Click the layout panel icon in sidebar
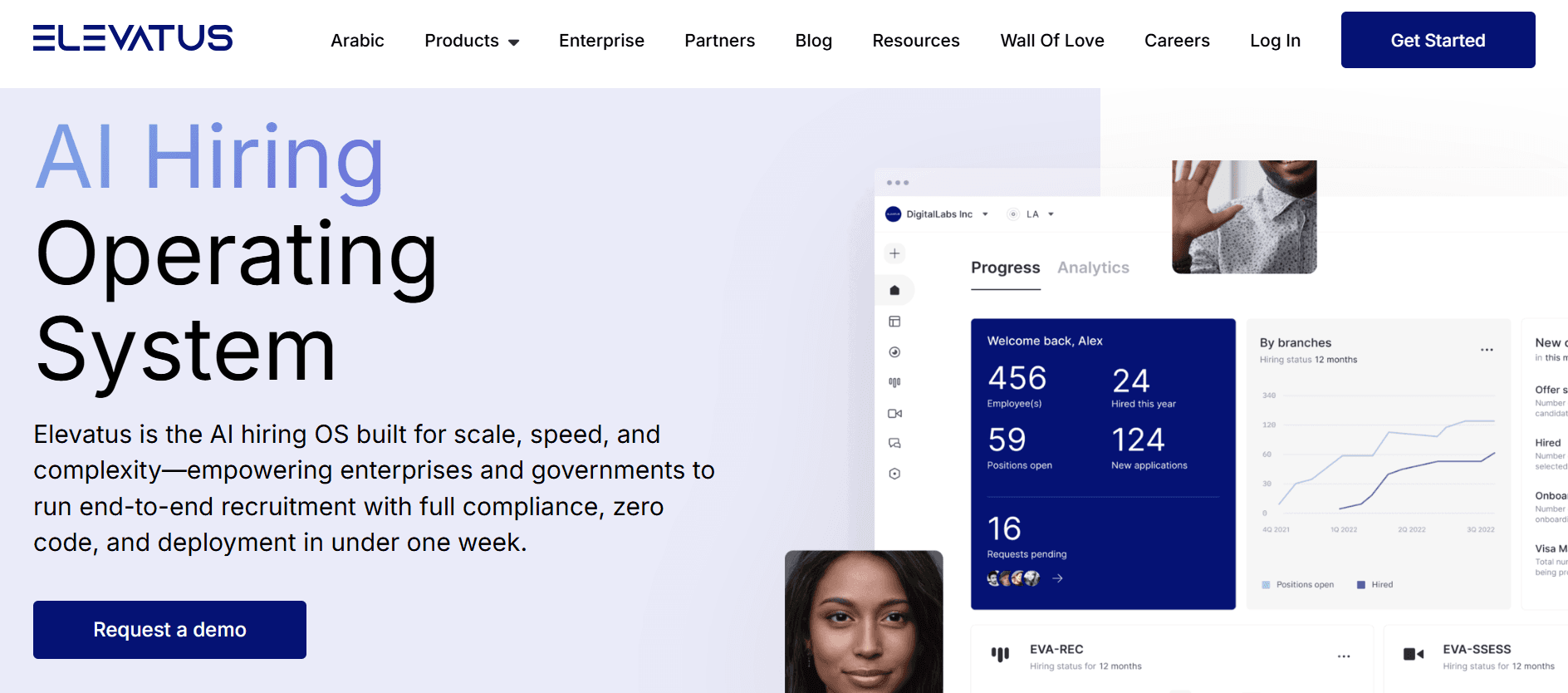The width and height of the screenshot is (1568, 693). (x=894, y=322)
